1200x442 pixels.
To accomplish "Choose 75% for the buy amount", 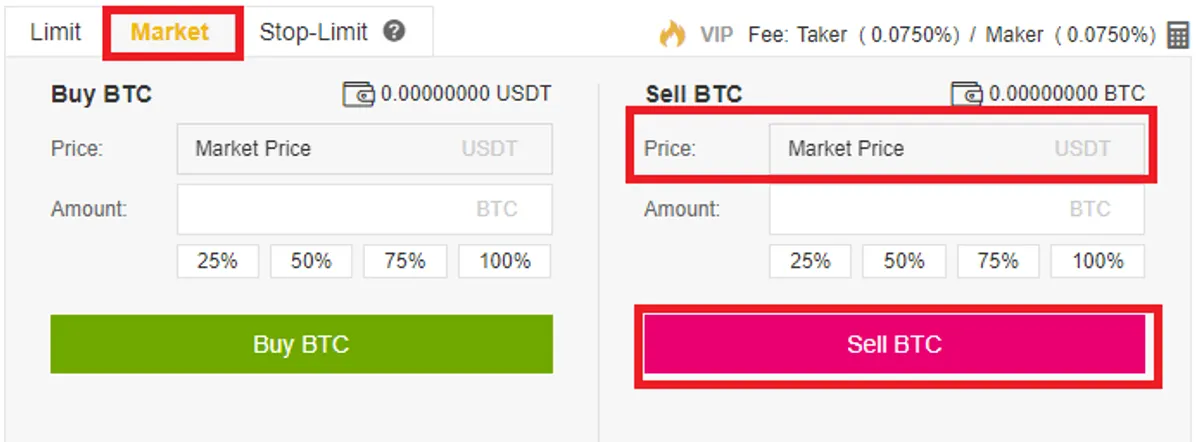I will click(x=405, y=261).
